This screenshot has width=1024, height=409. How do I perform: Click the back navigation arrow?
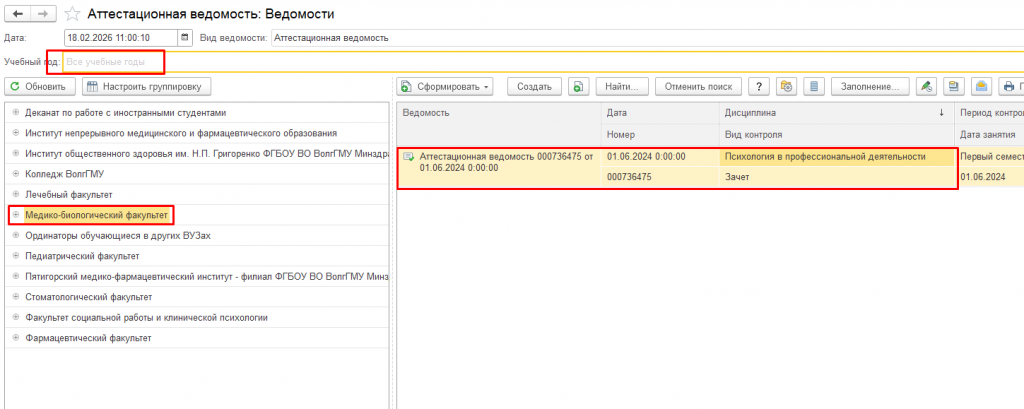click(x=19, y=14)
